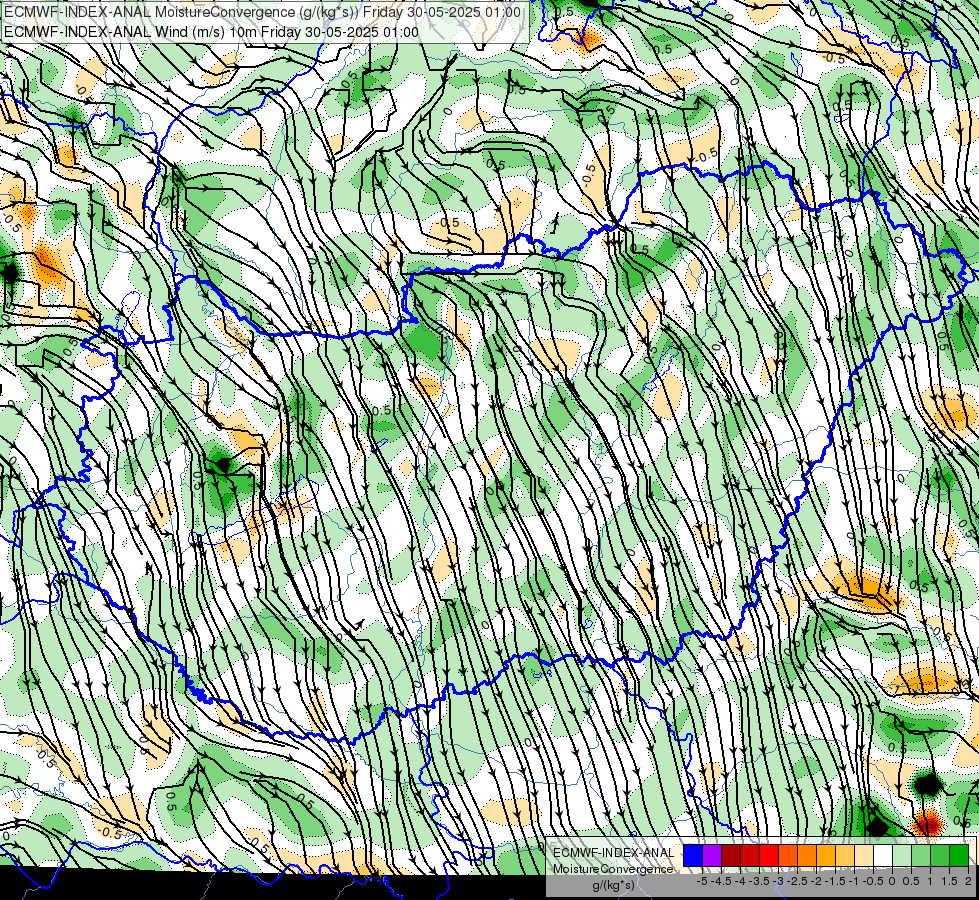Click the legend tick label '-2.5'

(x=799, y=881)
